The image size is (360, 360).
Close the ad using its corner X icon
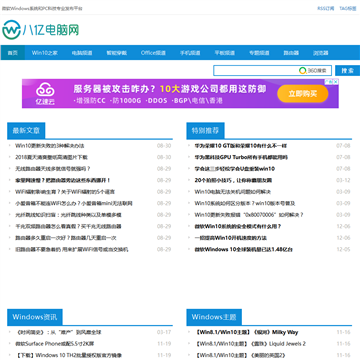(335, 82)
